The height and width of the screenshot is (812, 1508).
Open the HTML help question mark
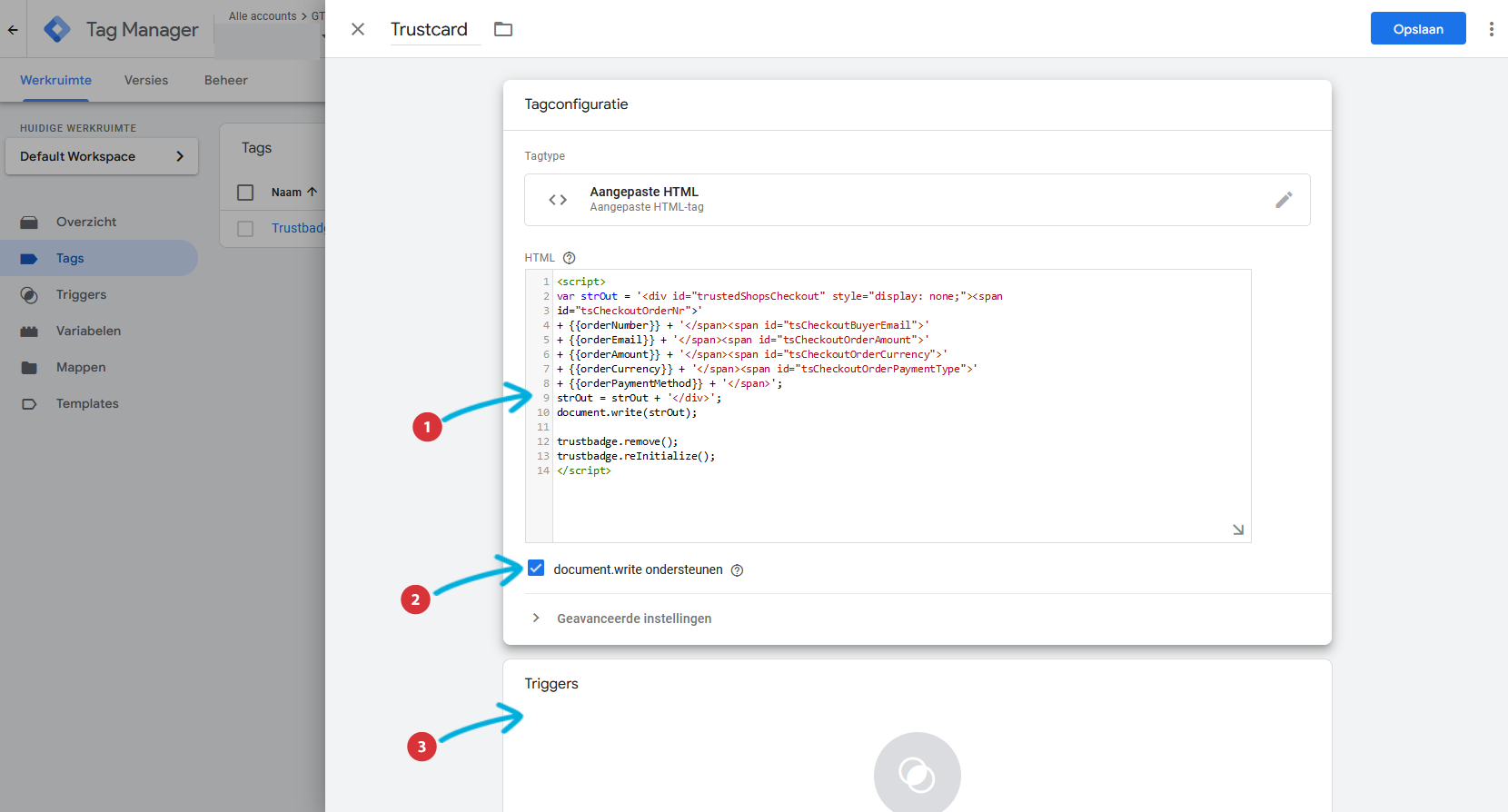(x=570, y=258)
